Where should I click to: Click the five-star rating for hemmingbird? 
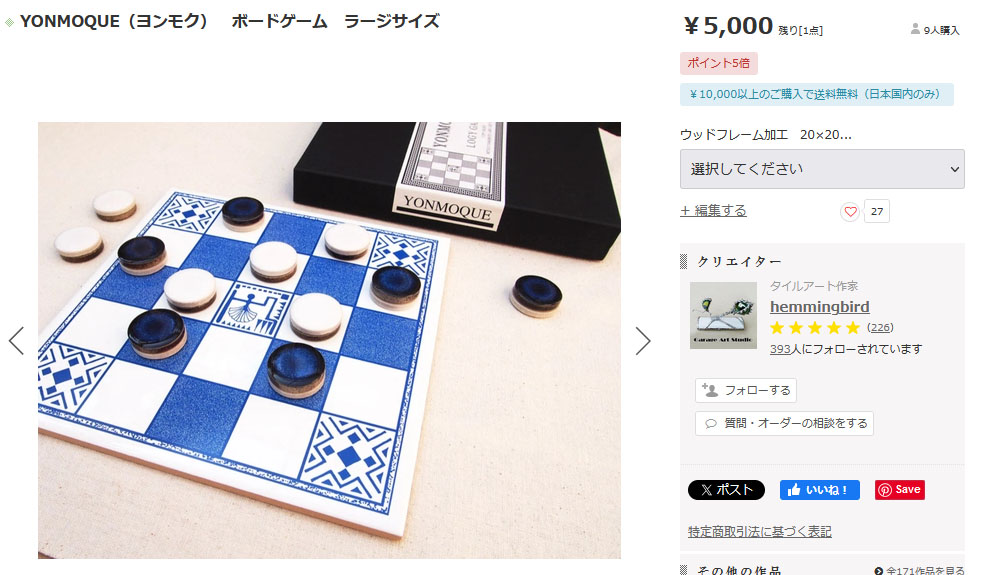pos(814,328)
